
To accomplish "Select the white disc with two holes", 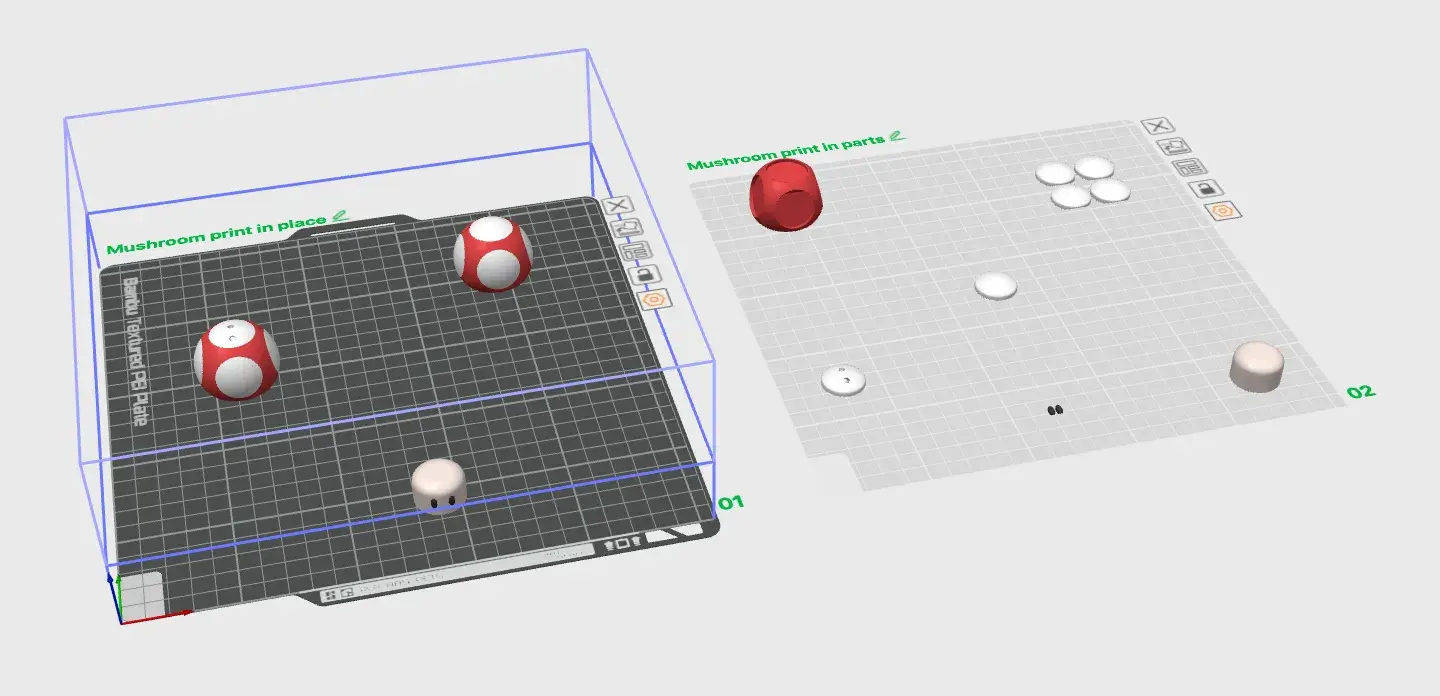I will click(x=844, y=380).
